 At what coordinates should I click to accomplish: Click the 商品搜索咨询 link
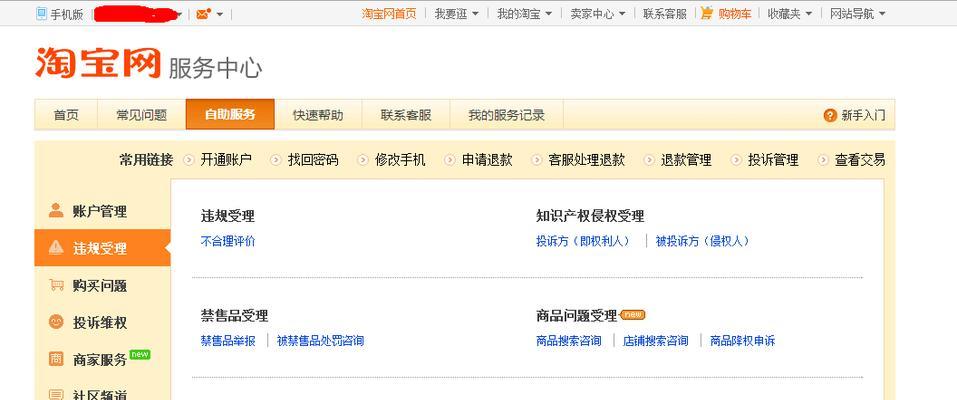569,341
